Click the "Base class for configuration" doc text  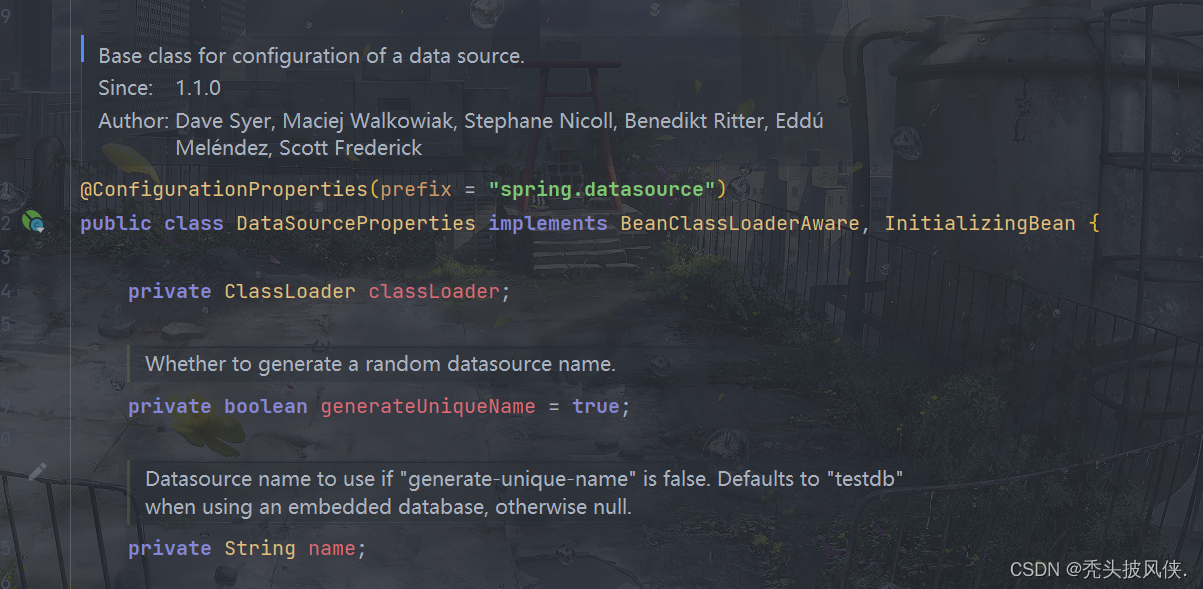(311, 56)
